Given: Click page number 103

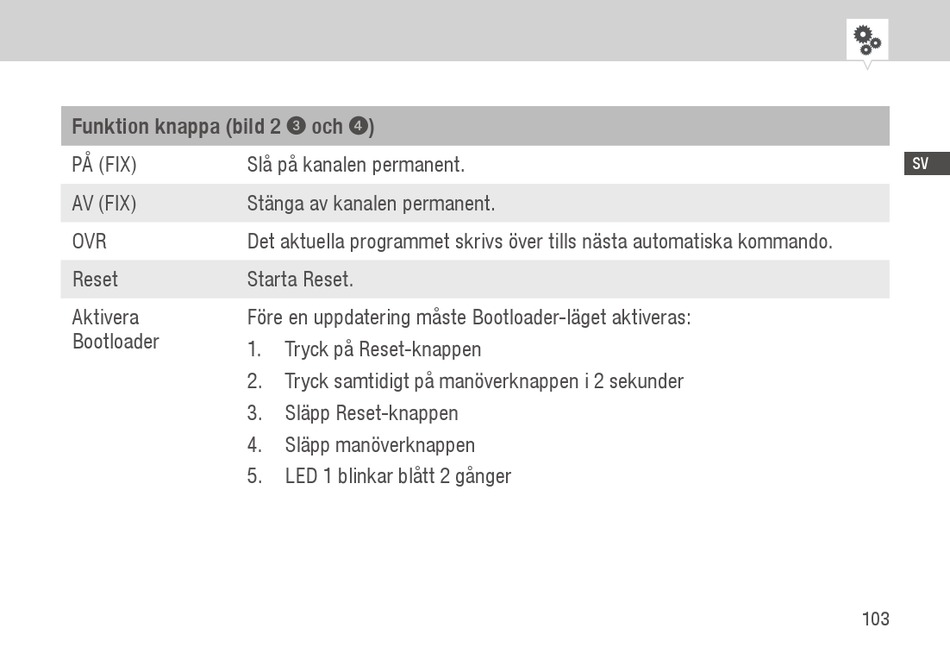Looking at the screenshot, I should click(x=875, y=619).
